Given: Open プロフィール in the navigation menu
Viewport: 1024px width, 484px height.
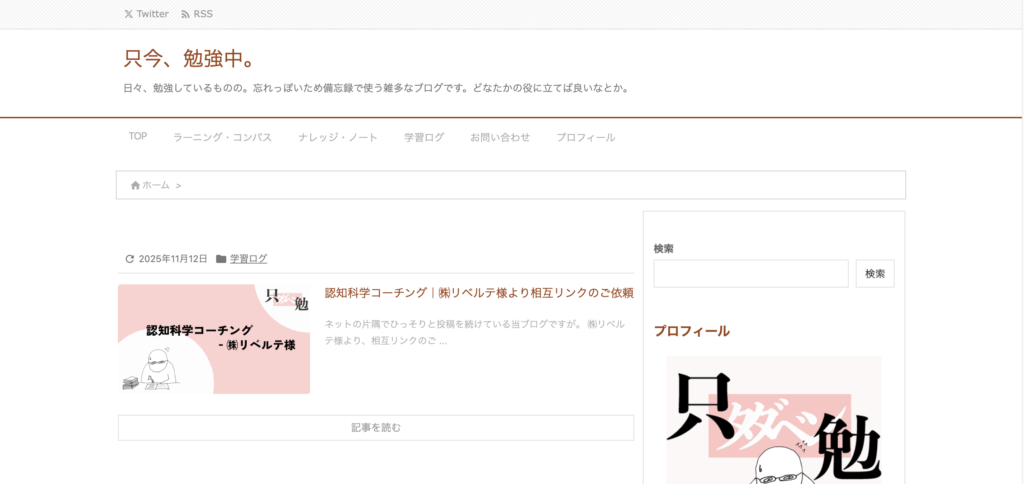Looking at the screenshot, I should pyautogui.click(x=586, y=137).
